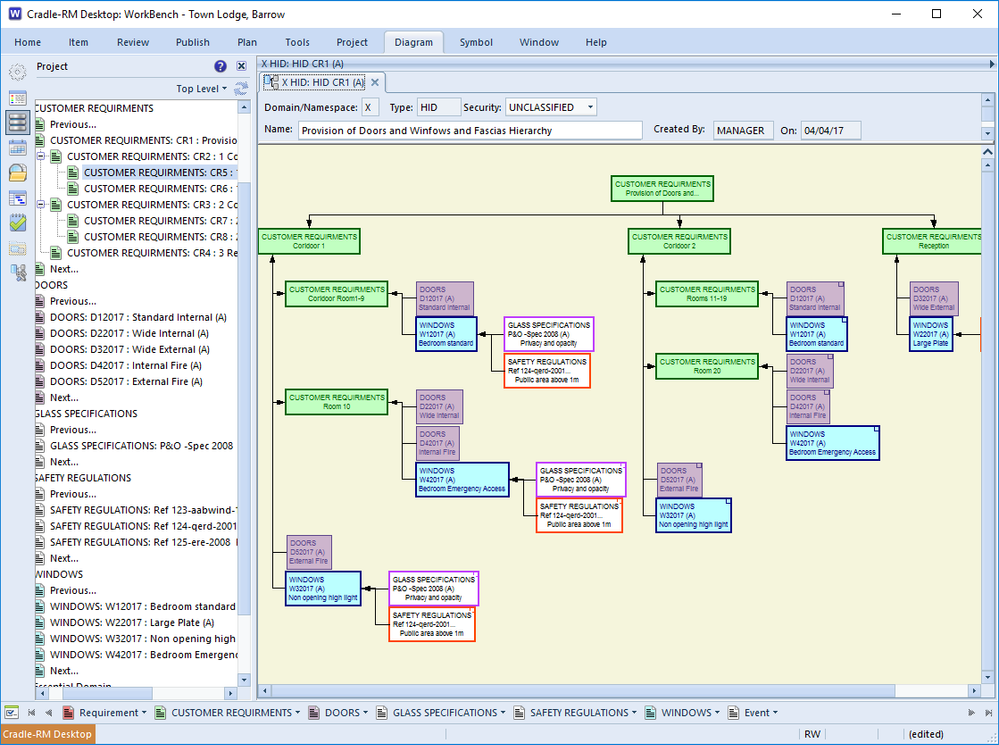Screen dimensions: 999x745
Task: Collapse the CR3 tree node
Action: 41,205
